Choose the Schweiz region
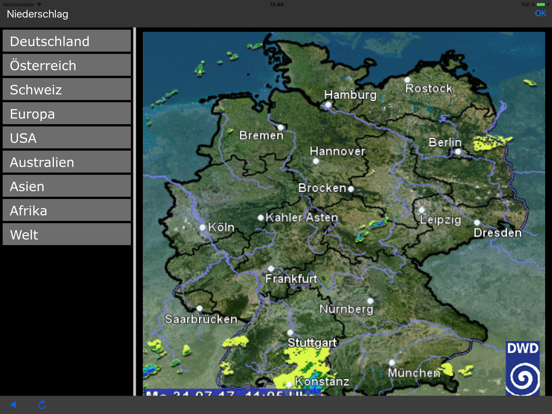552x414 pixels. coord(67,89)
